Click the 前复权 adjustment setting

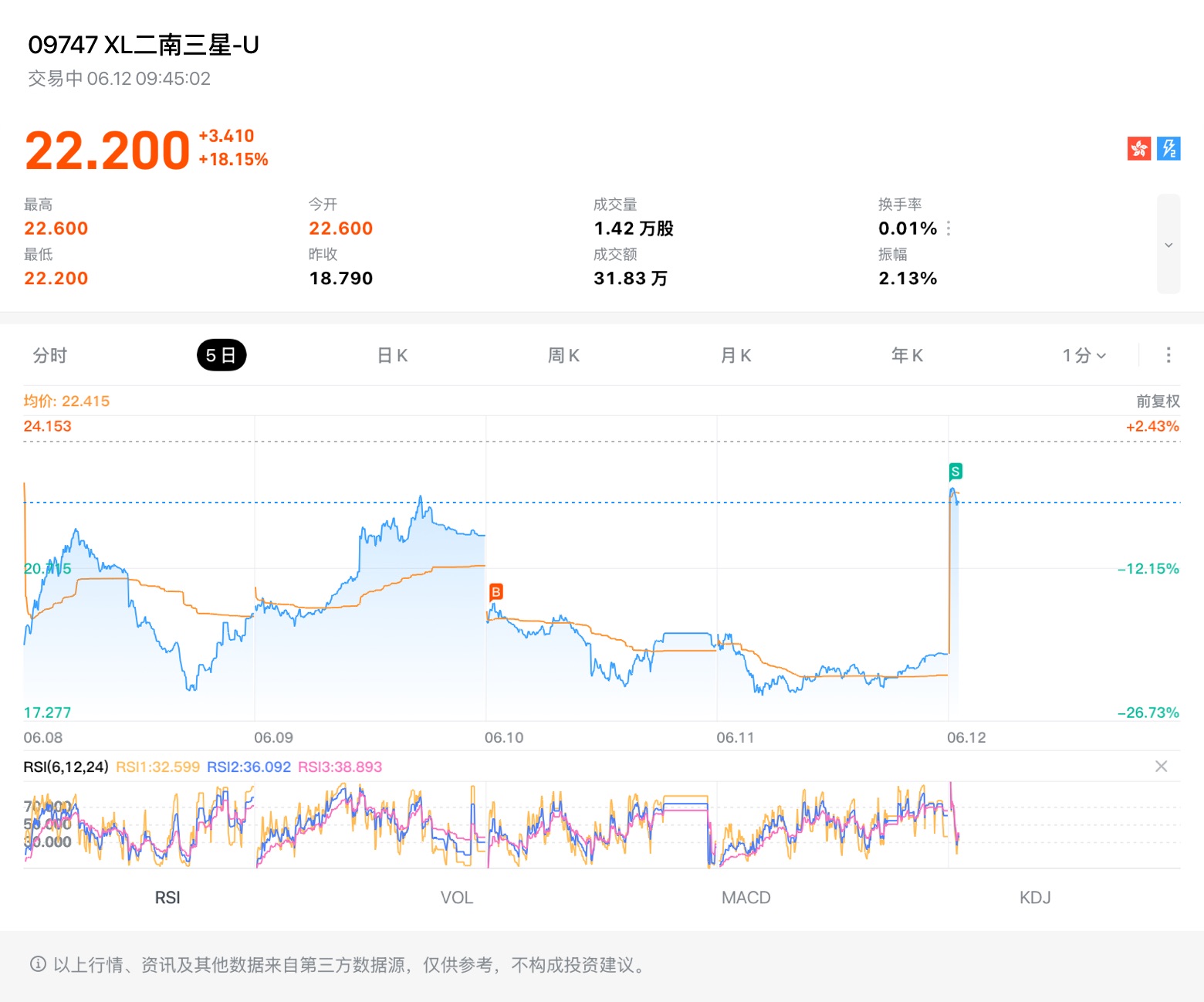coord(1158,401)
